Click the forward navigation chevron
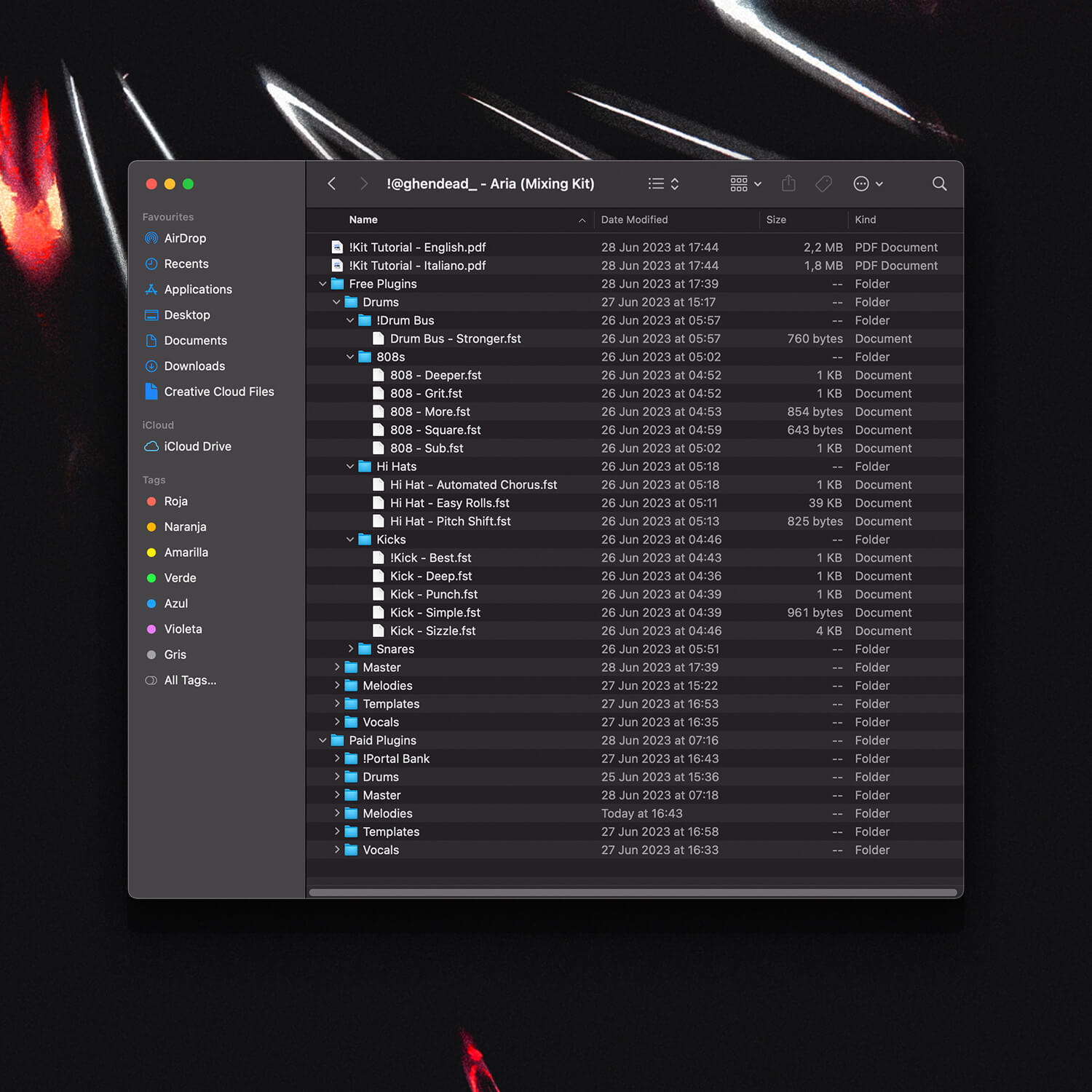The image size is (1092, 1092). [363, 184]
